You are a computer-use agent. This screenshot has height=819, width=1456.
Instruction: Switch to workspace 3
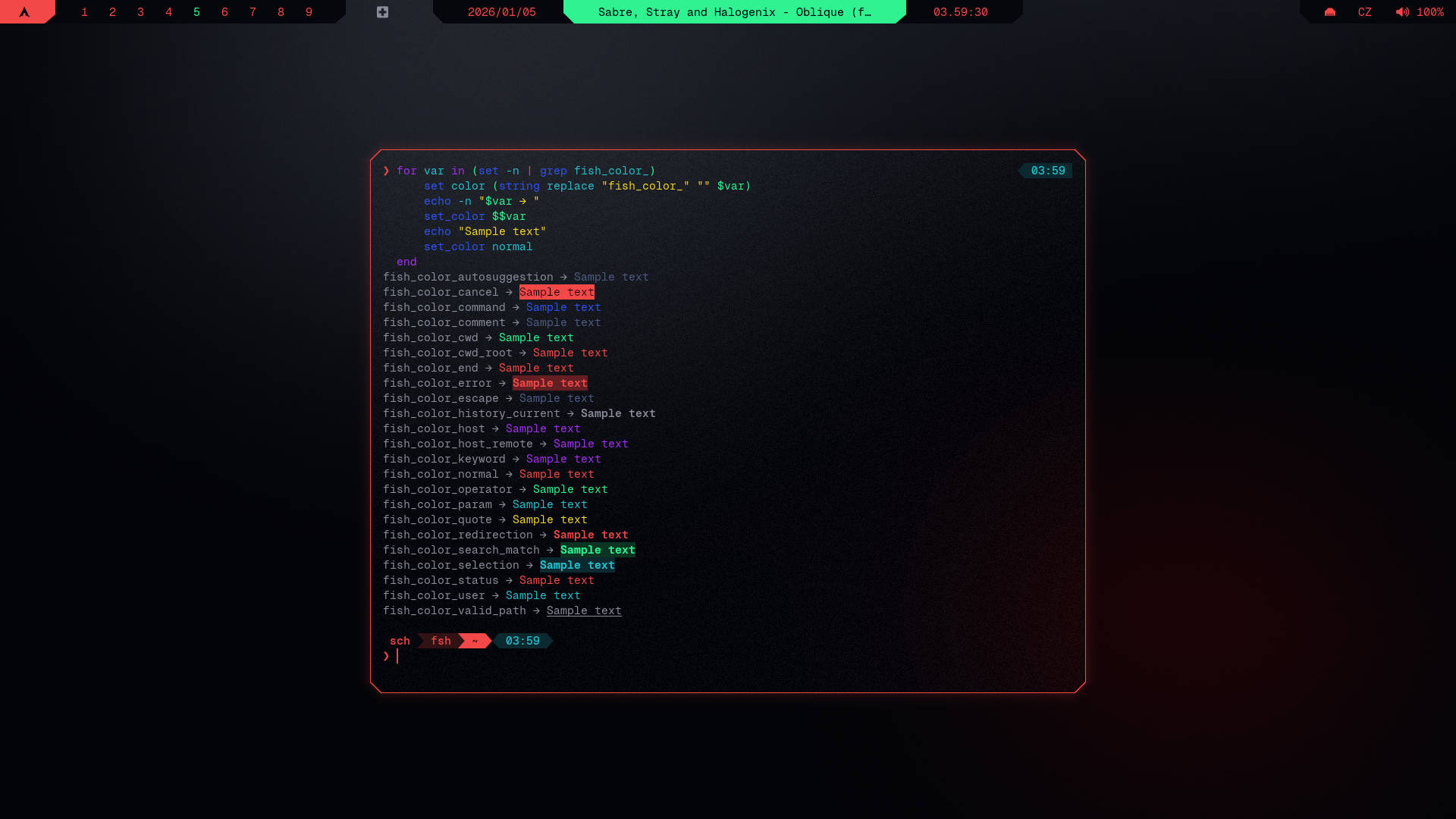[140, 12]
